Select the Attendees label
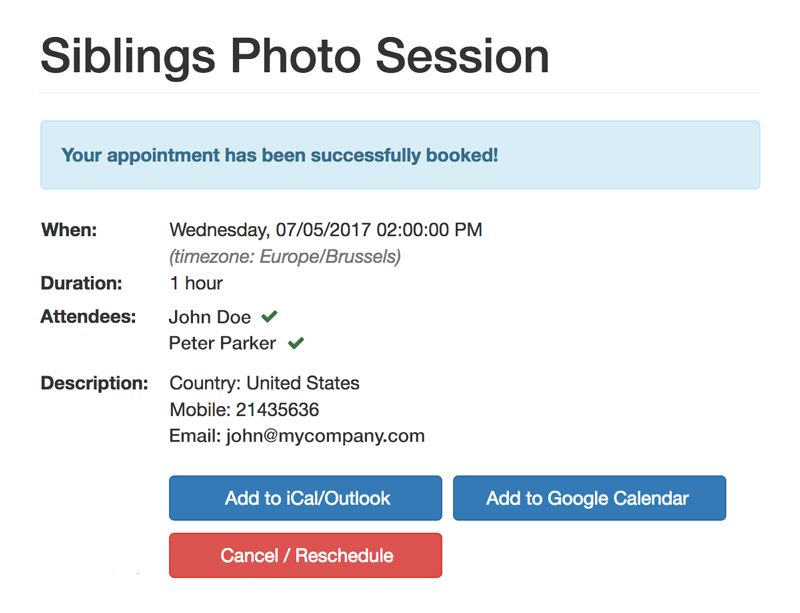 (x=88, y=317)
